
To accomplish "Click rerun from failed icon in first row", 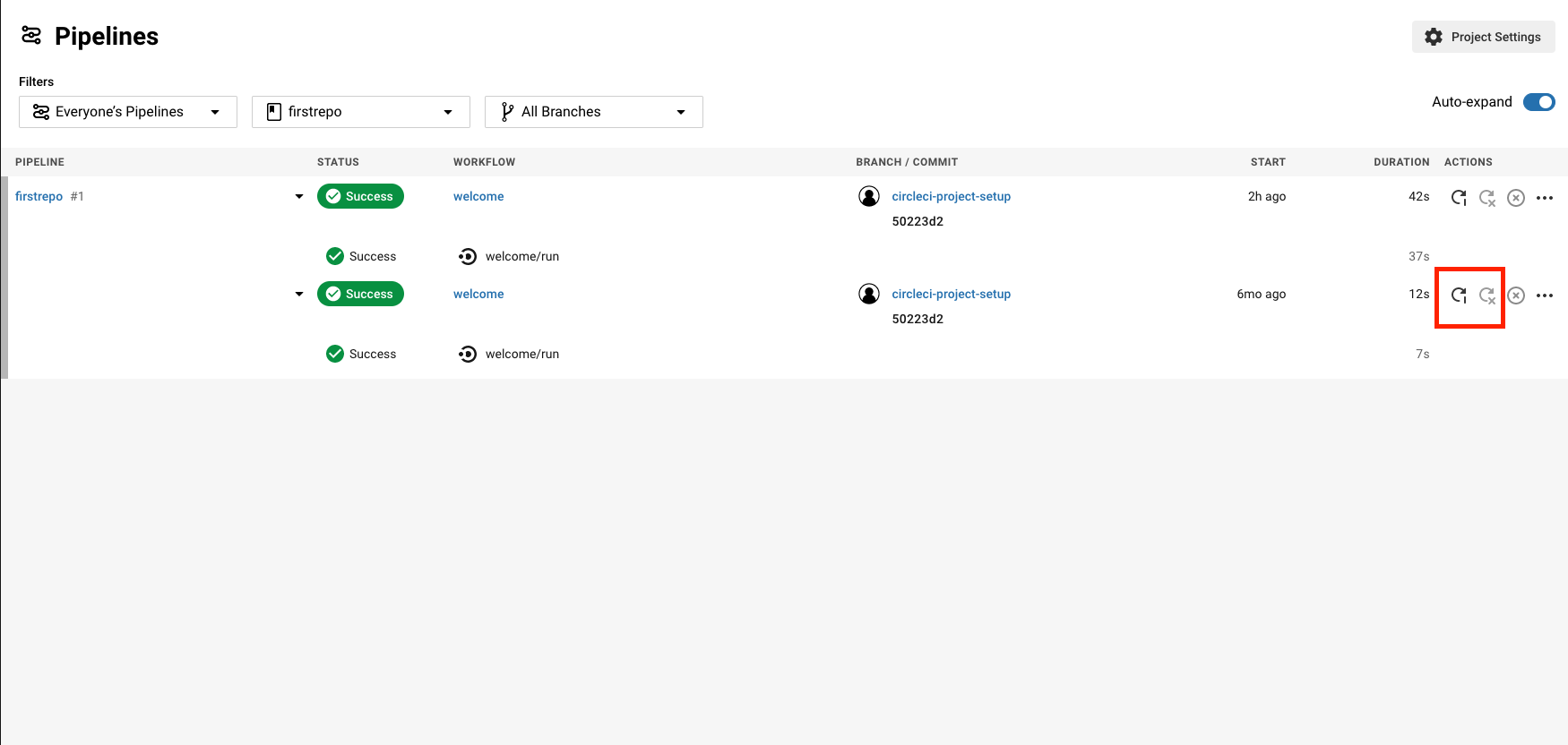I will pos(1486,198).
